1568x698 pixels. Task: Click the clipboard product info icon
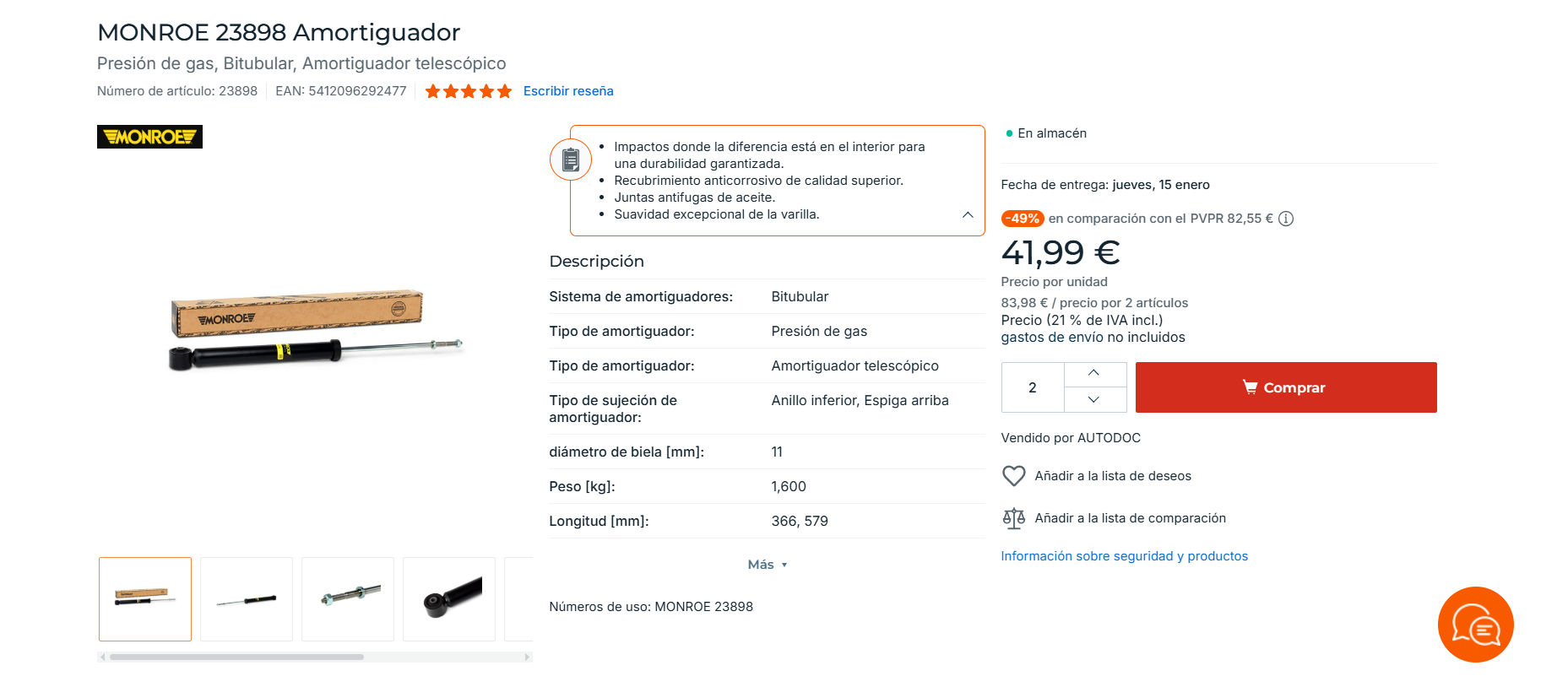571,159
